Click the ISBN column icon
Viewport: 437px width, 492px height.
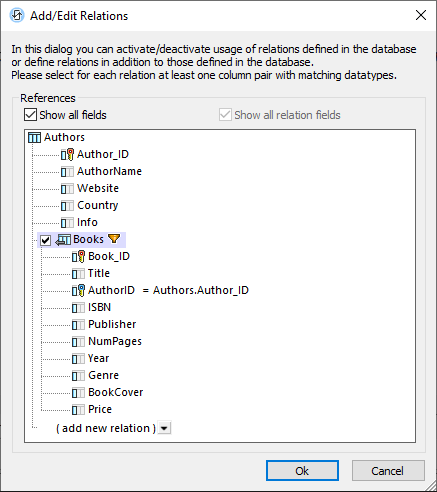78,307
